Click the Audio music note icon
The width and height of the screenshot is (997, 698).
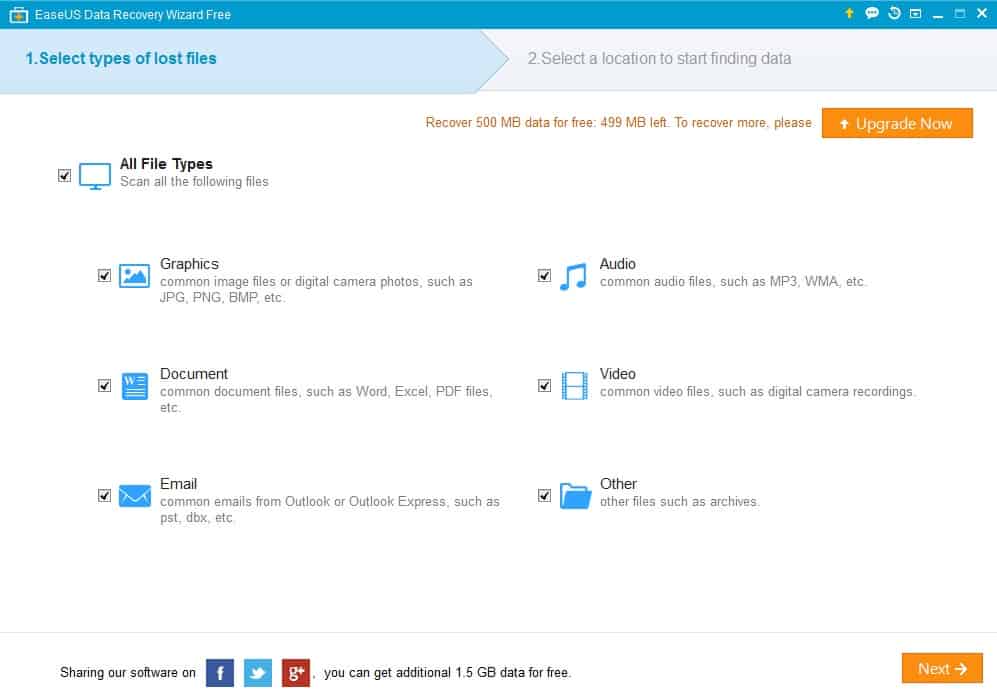(574, 277)
